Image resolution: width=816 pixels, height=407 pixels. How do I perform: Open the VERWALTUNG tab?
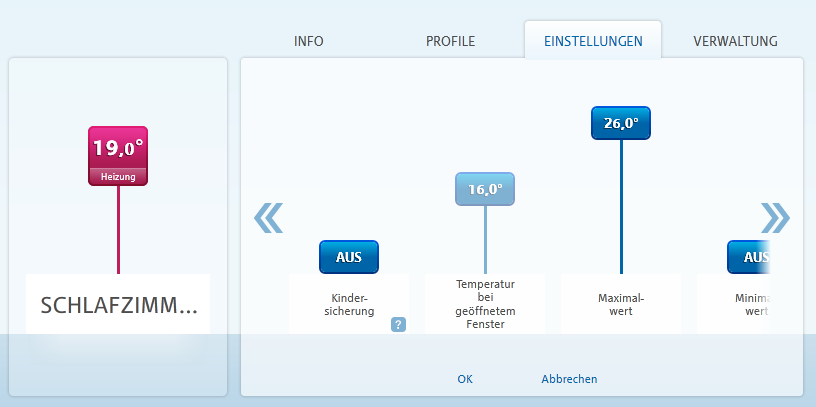coord(735,41)
